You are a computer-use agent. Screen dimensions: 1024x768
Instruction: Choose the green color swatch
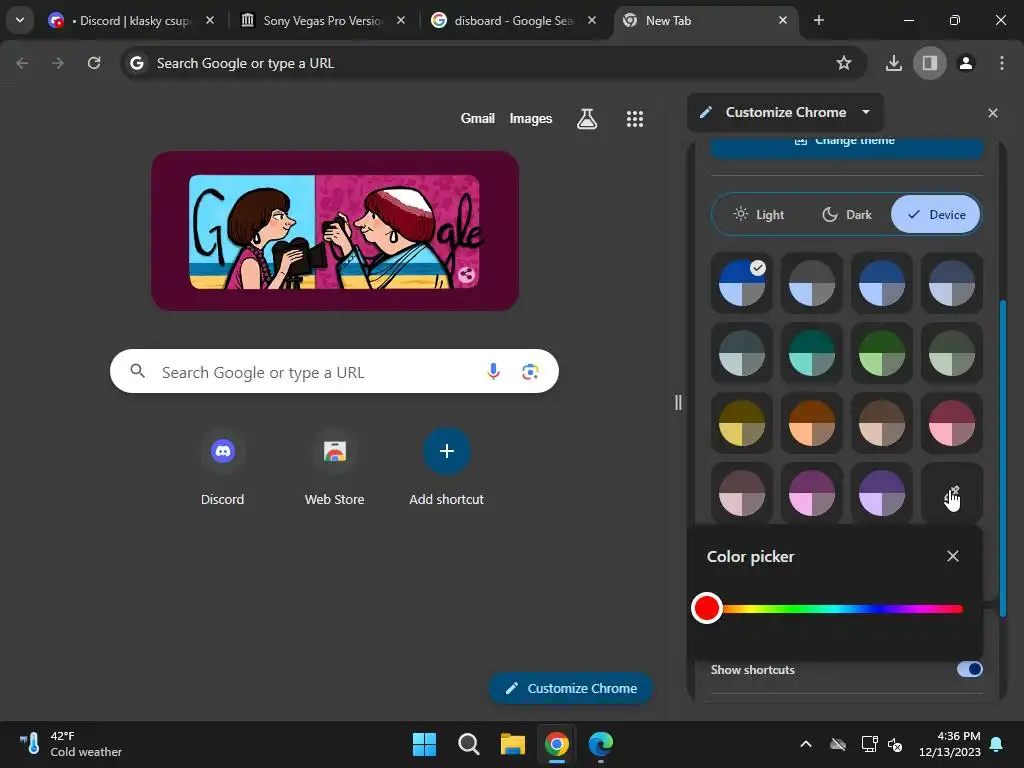coord(882,353)
